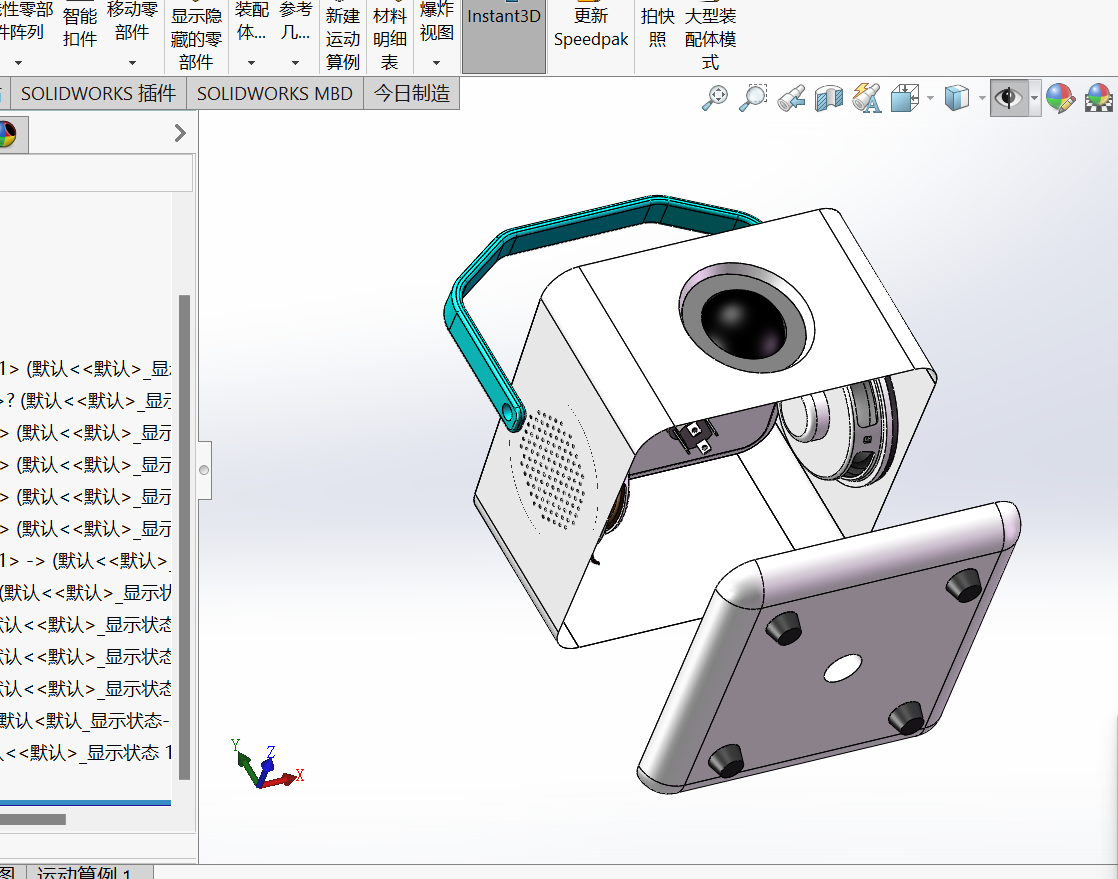
Task: Click the Dynamic Annotation Views icon
Action: click(866, 98)
